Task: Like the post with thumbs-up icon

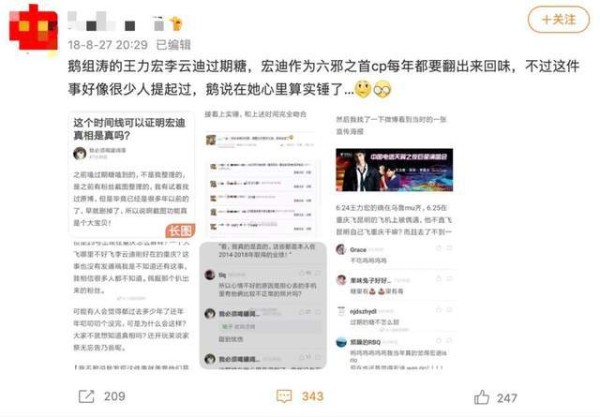Action: (481, 397)
